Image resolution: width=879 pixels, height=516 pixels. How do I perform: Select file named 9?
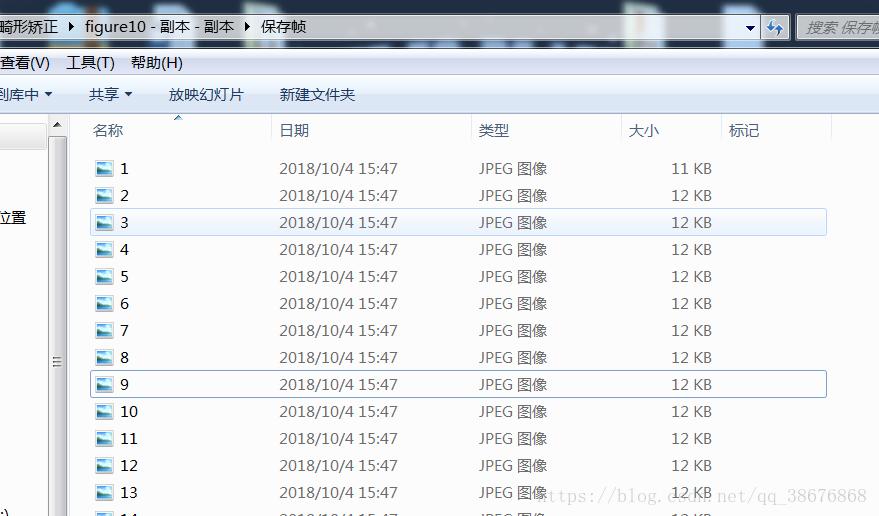pyautogui.click(x=124, y=384)
